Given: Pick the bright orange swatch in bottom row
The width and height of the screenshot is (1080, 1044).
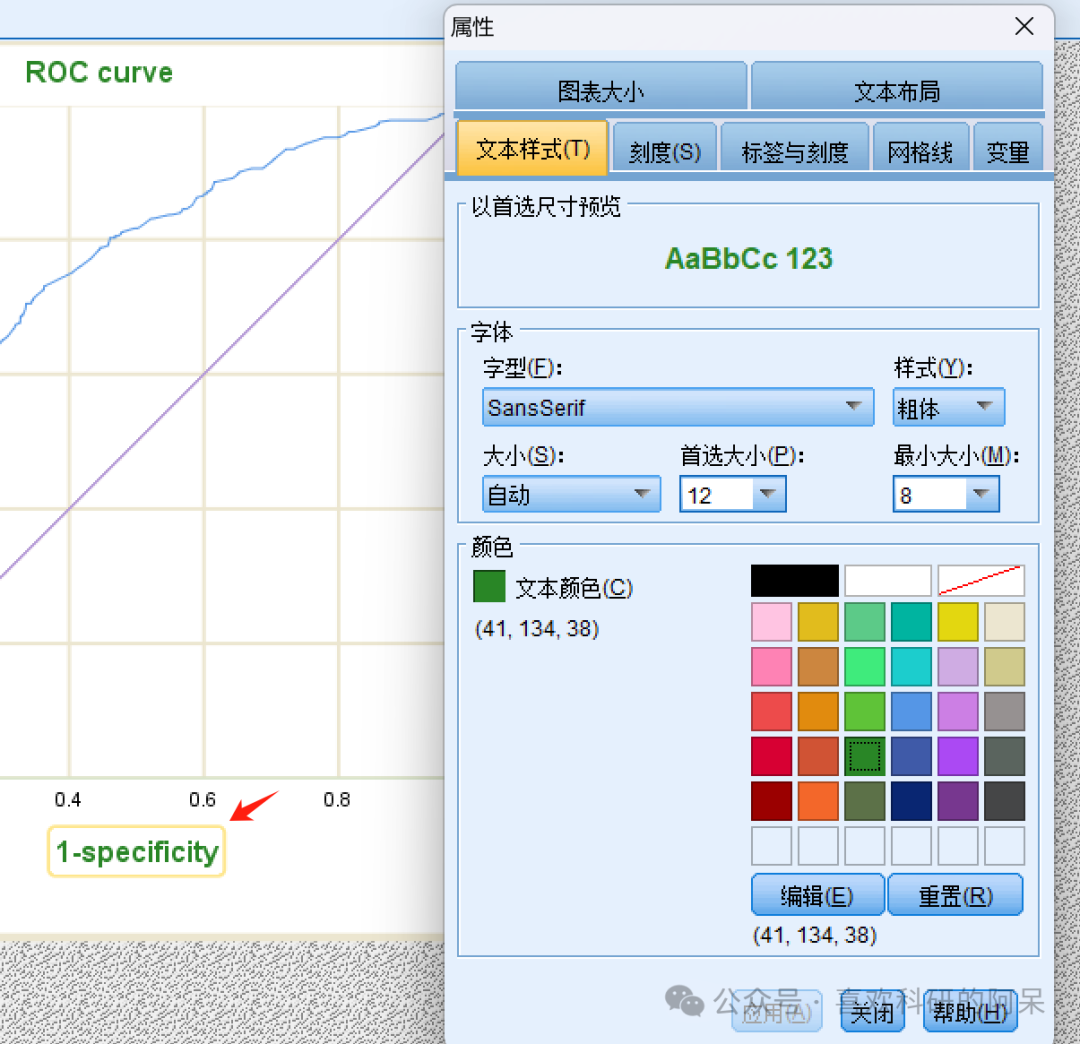Looking at the screenshot, I should coord(818,800).
